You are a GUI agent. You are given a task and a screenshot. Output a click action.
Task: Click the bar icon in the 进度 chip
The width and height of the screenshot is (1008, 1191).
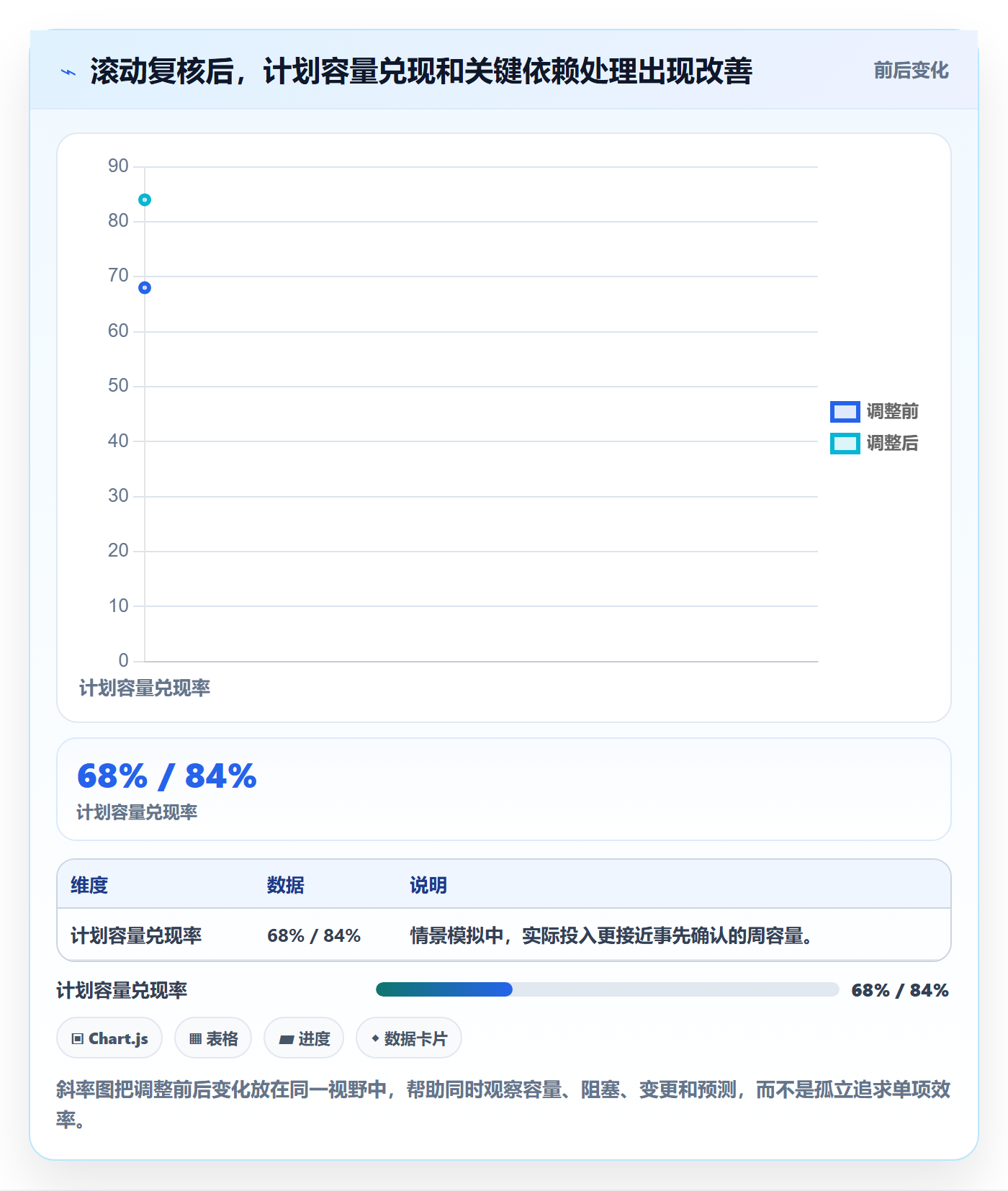pos(287,1039)
